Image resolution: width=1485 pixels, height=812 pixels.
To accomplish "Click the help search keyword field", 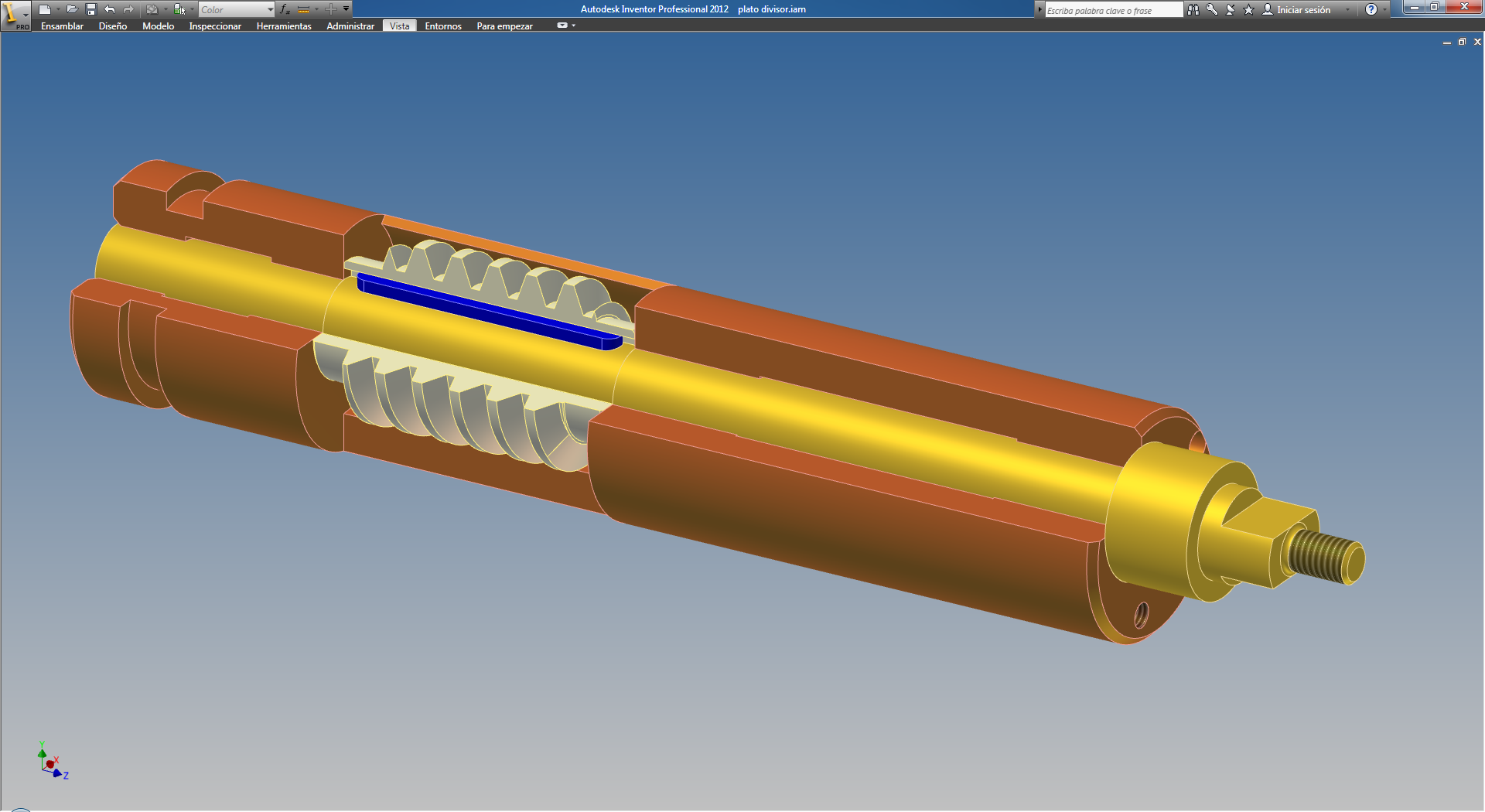I will pyautogui.click(x=1114, y=10).
